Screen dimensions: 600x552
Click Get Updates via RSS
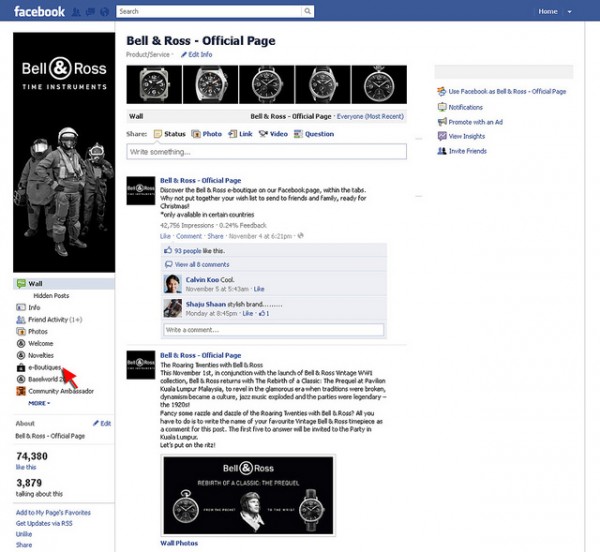(44, 523)
